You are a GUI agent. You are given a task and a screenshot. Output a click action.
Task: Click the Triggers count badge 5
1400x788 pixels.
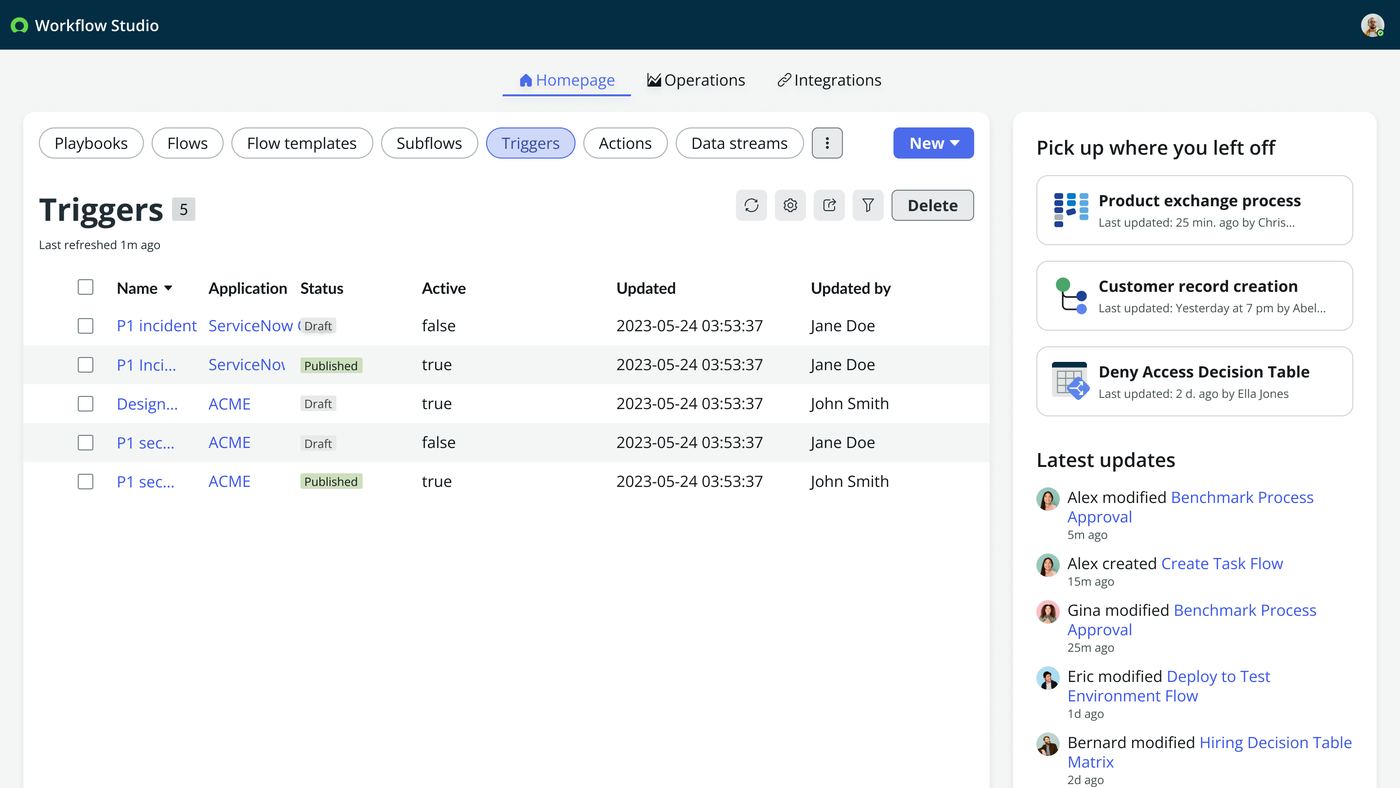[x=183, y=210]
